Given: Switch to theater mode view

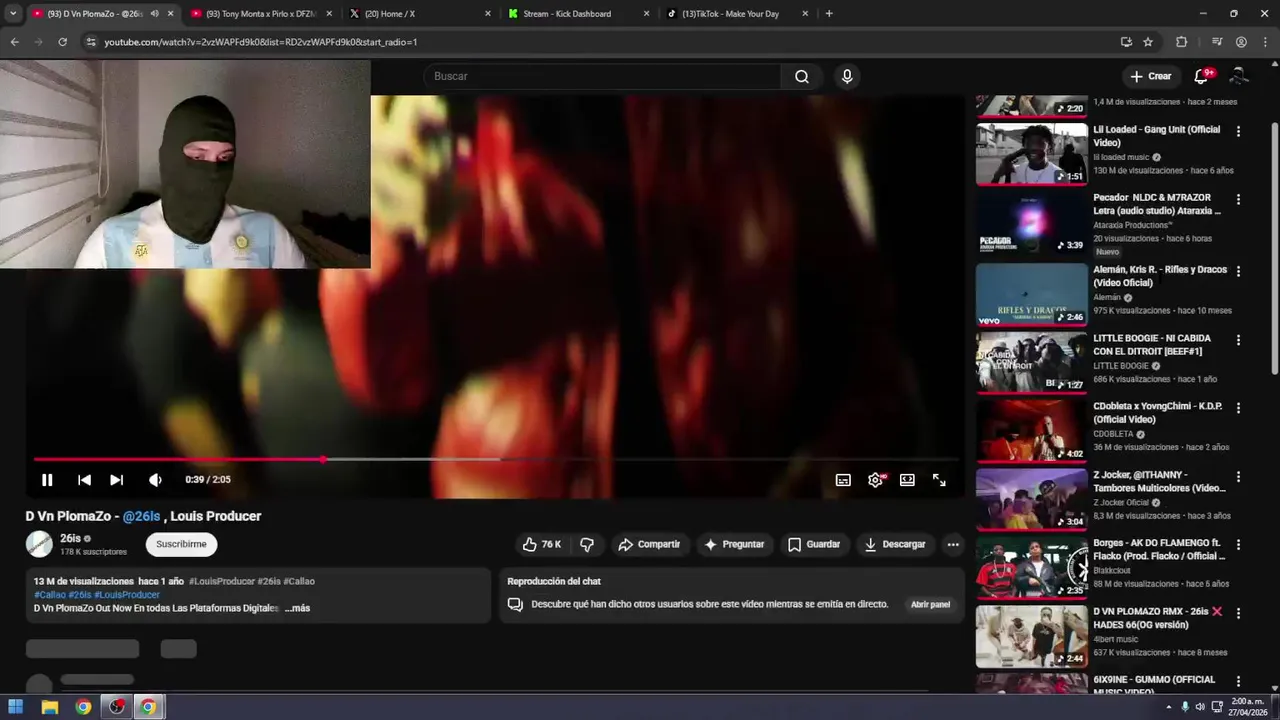Looking at the screenshot, I should [x=907, y=480].
